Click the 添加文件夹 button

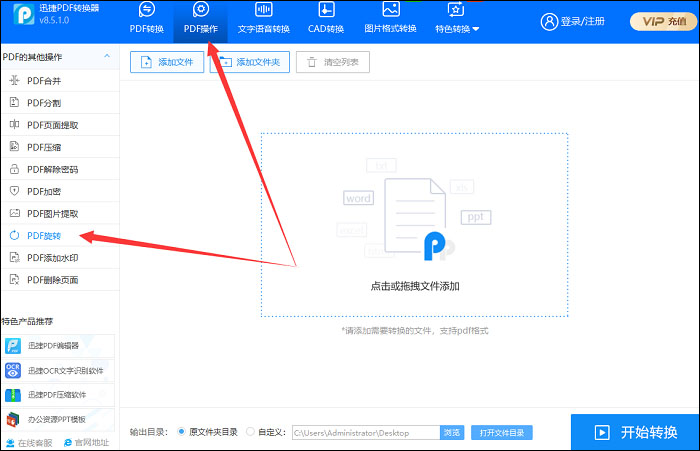[250, 62]
